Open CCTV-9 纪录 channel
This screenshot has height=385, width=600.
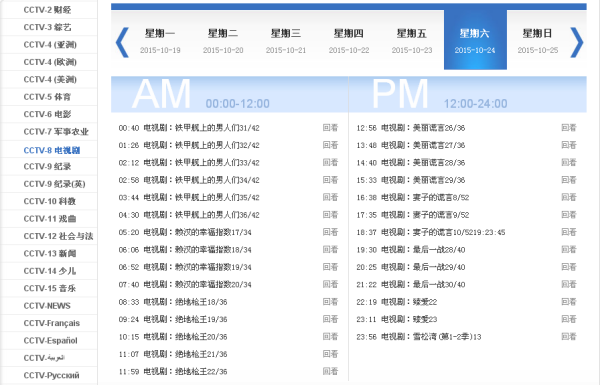(x=47, y=166)
